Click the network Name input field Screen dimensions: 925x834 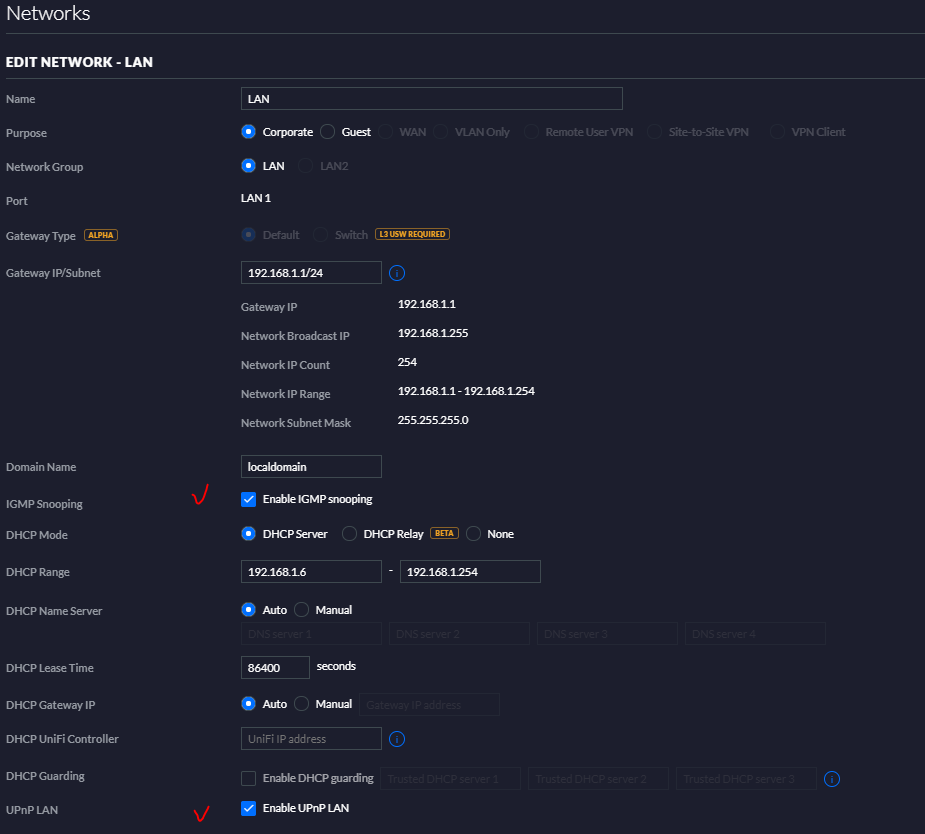coord(432,98)
